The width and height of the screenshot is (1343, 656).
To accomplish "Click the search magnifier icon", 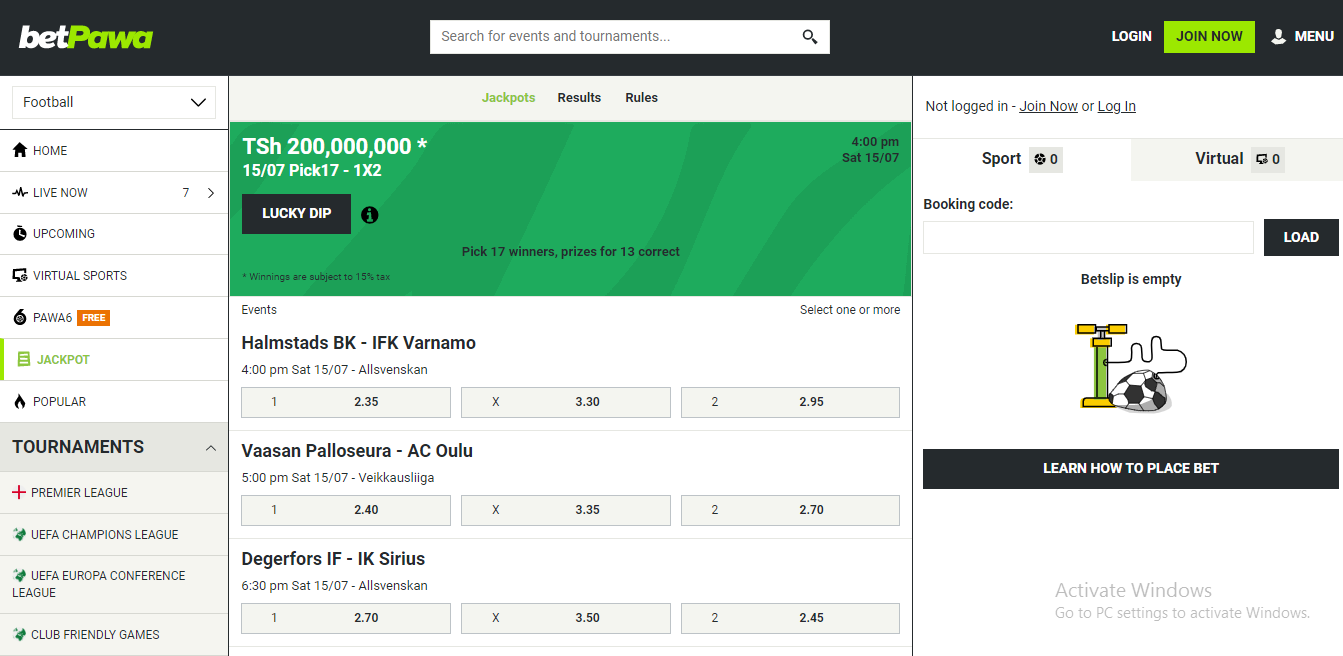I will tap(810, 37).
